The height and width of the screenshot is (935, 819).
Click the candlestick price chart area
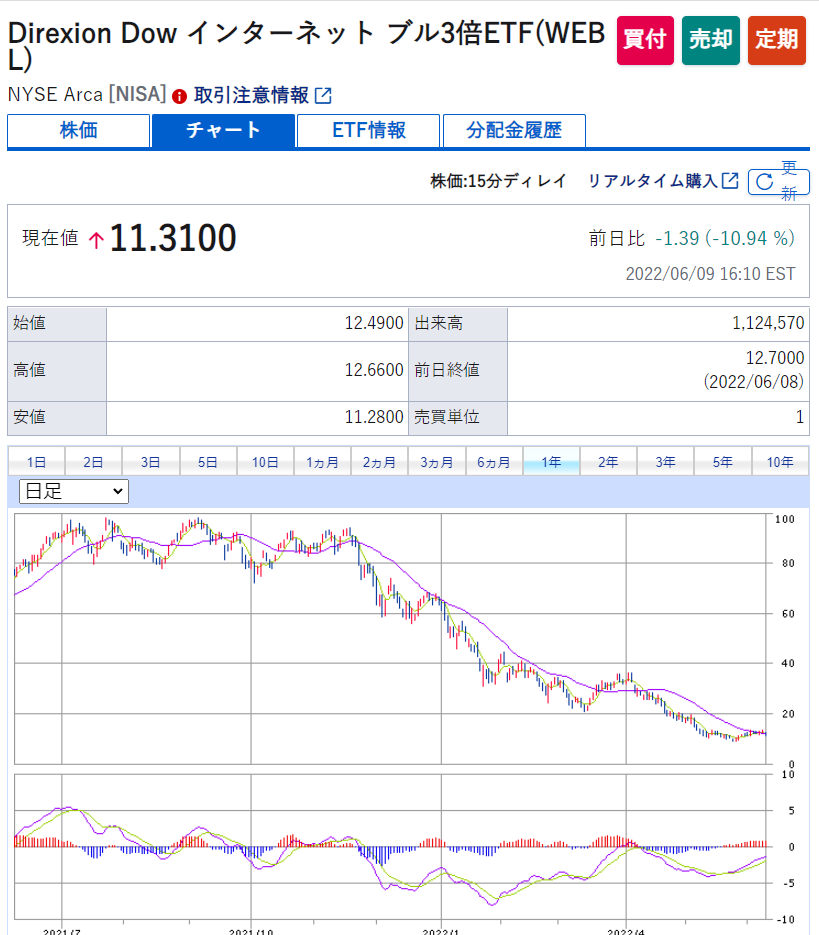390,640
